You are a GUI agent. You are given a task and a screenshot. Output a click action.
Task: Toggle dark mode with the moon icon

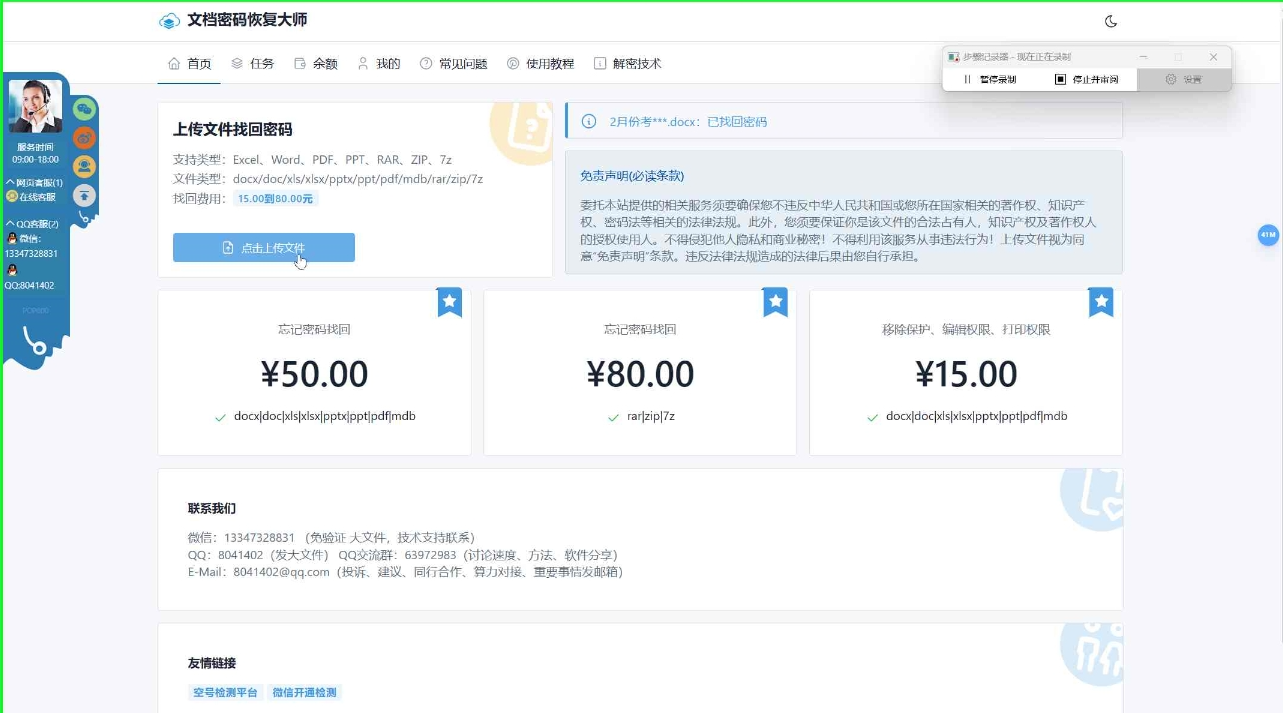coord(1110,21)
